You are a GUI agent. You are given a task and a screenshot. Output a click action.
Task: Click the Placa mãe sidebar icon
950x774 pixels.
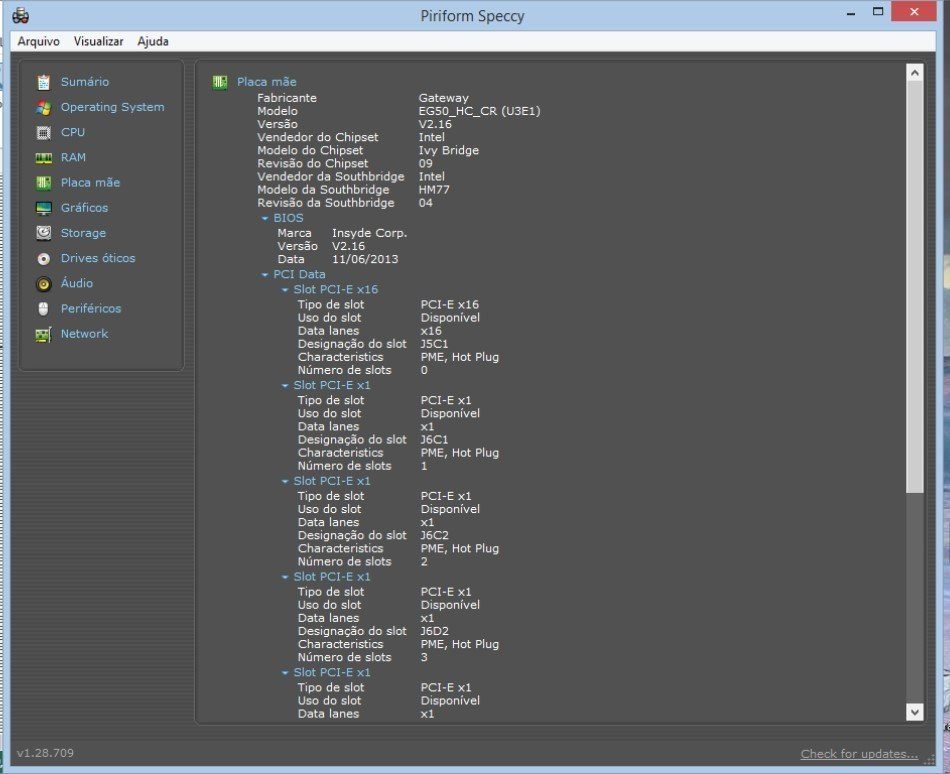[44, 183]
